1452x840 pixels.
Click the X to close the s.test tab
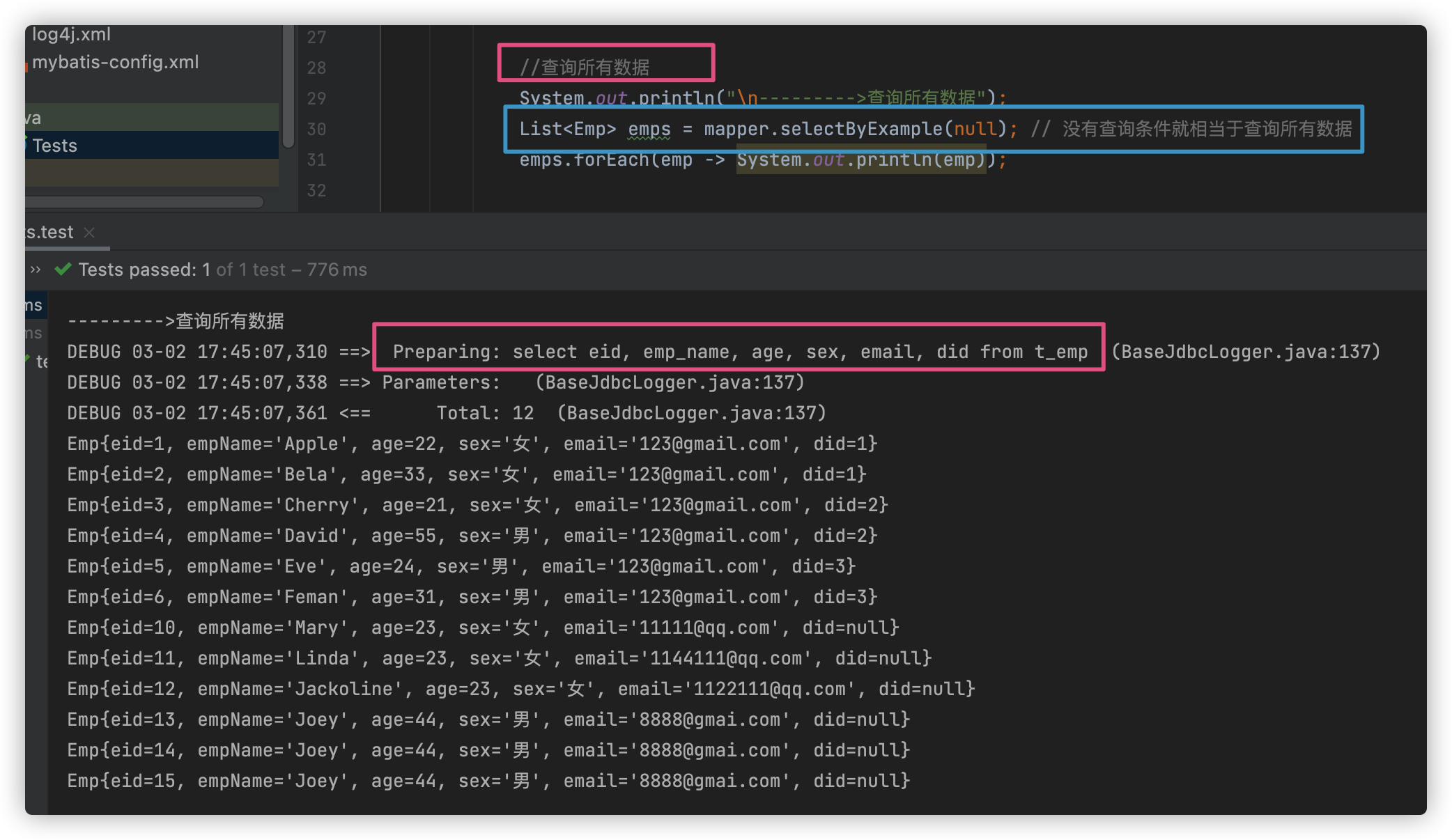(x=89, y=233)
